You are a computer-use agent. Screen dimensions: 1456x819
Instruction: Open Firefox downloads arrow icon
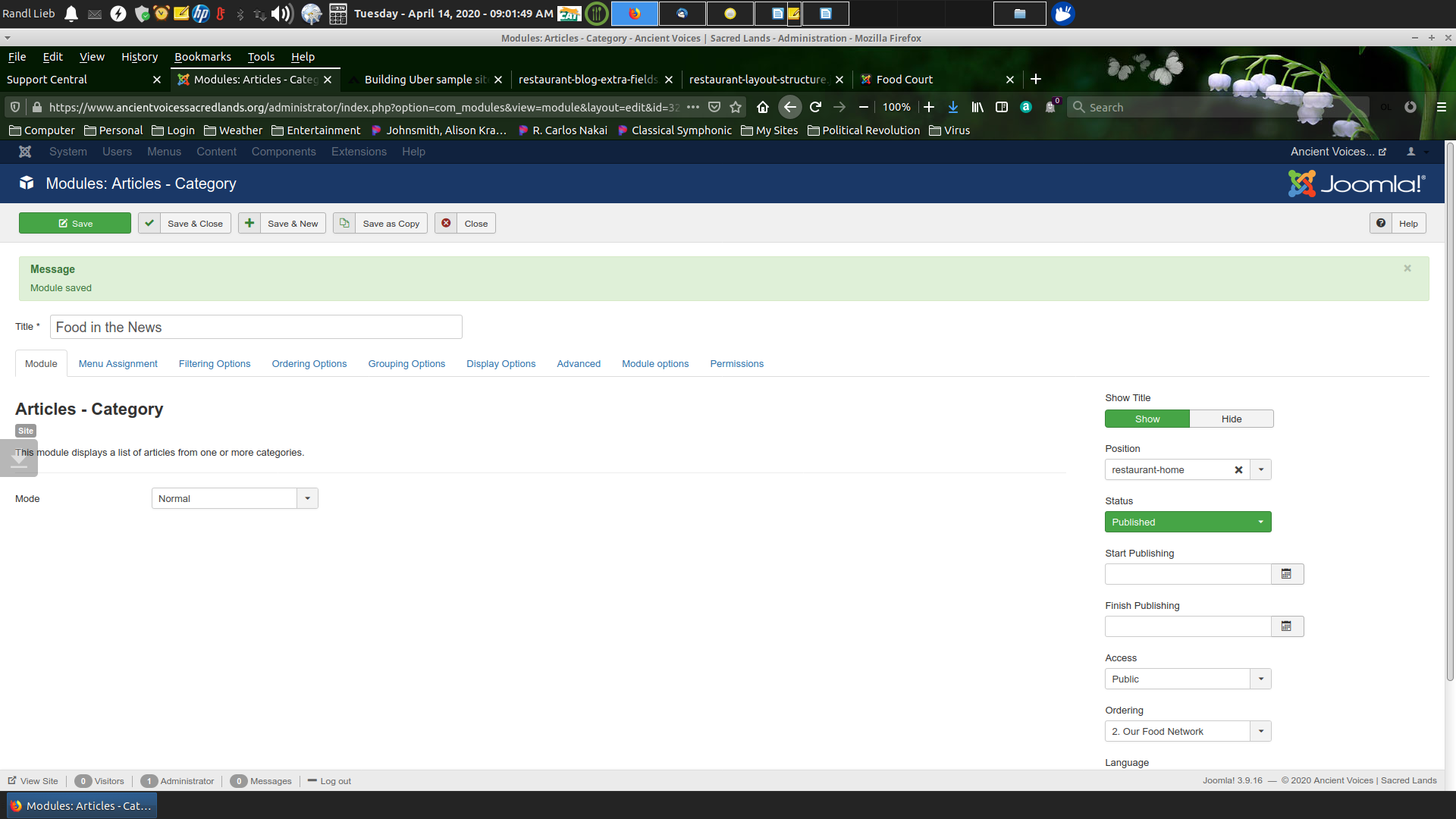click(x=953, y=107)
